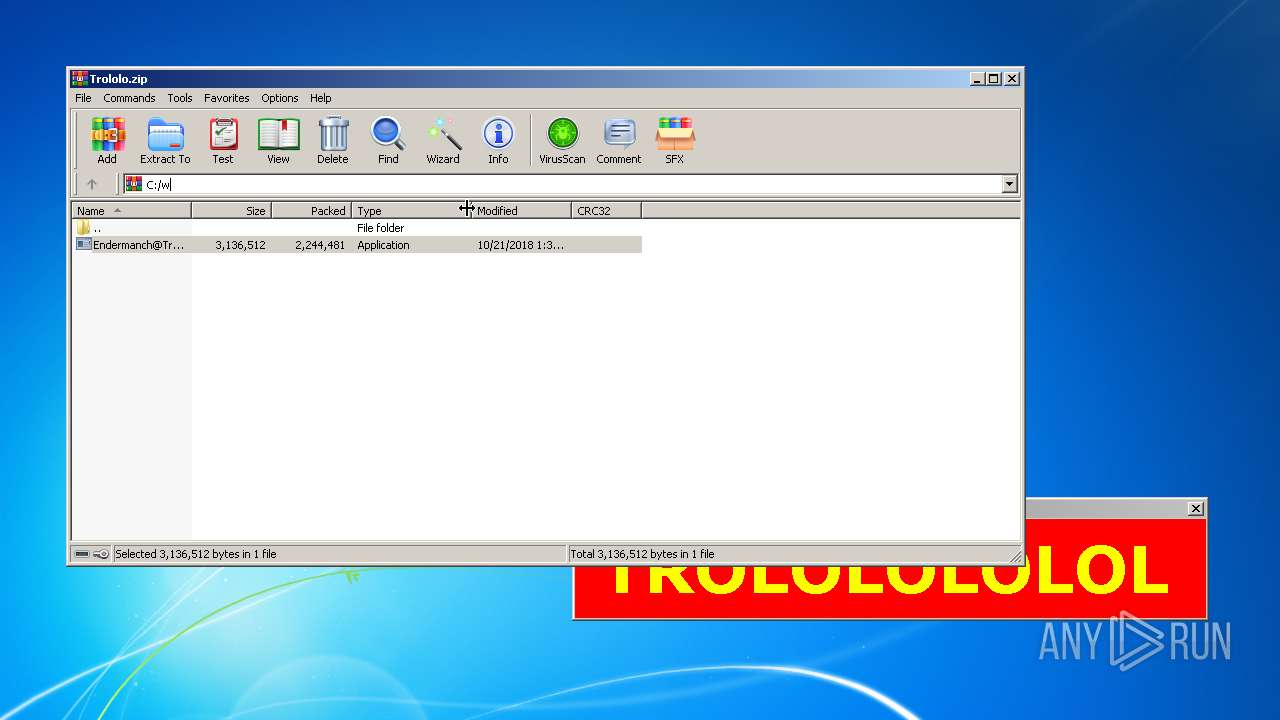Click 'Selected 3,136,512 bytes' status text
This screenshot has height=720, width=1280.
(x=196, y=554)
